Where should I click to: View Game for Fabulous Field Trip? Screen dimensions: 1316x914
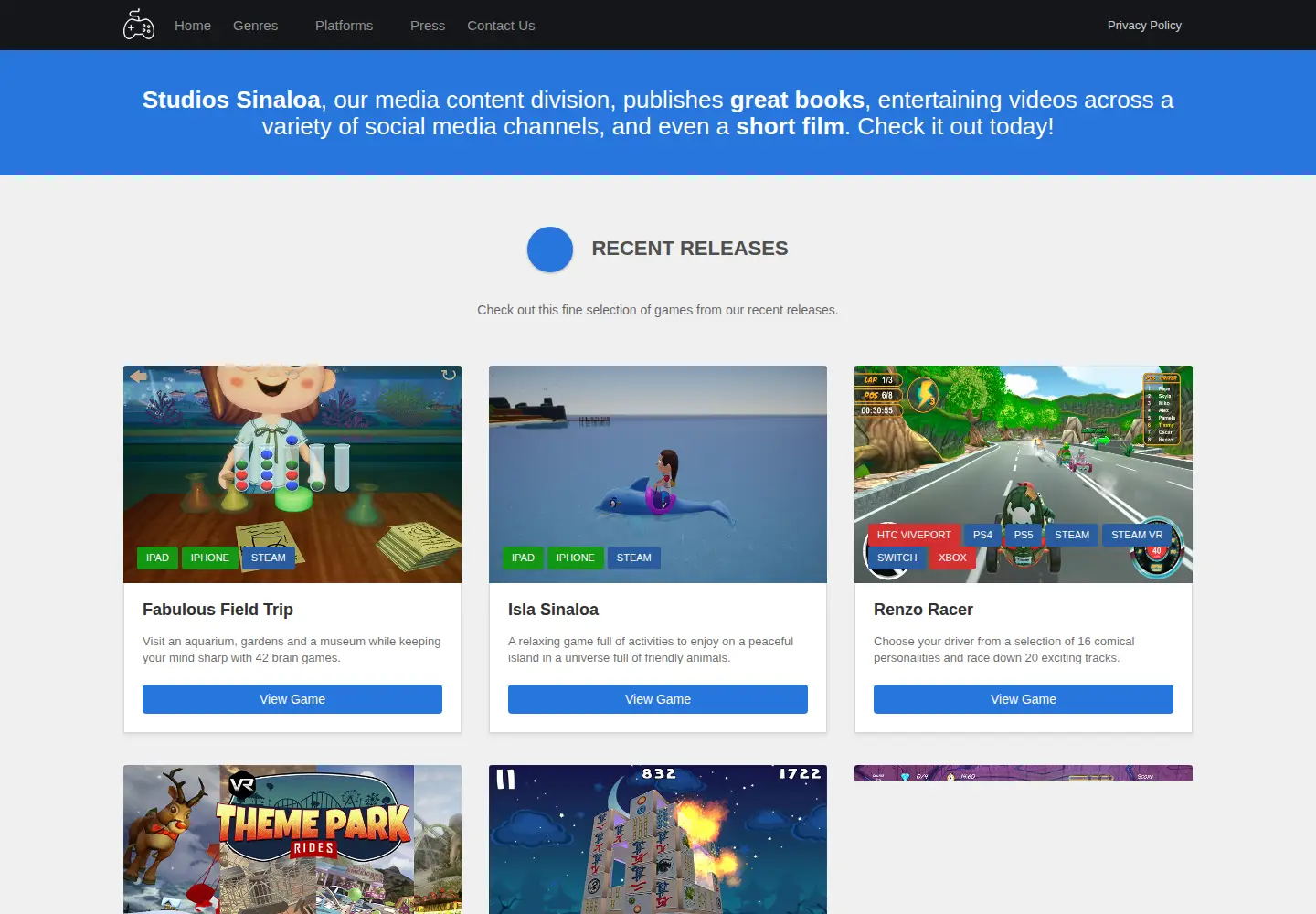pyautogui.click(x=292, y=699)
